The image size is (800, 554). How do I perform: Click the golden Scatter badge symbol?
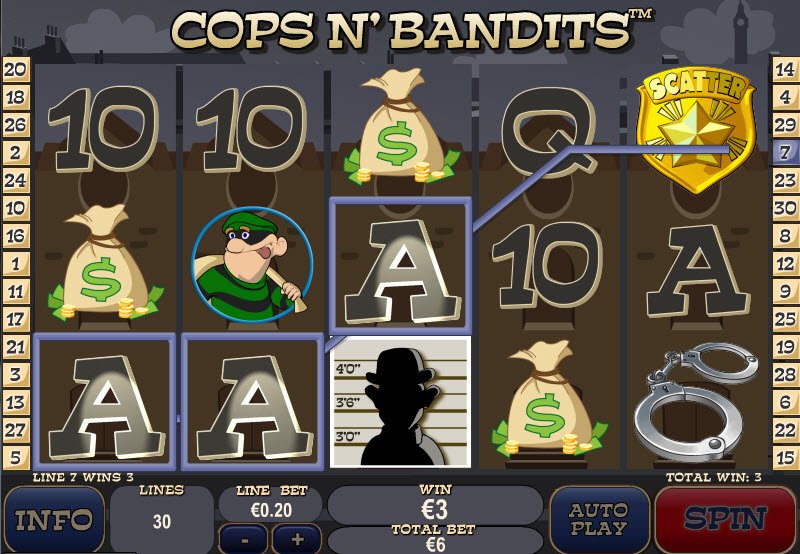tap(696, 130)
